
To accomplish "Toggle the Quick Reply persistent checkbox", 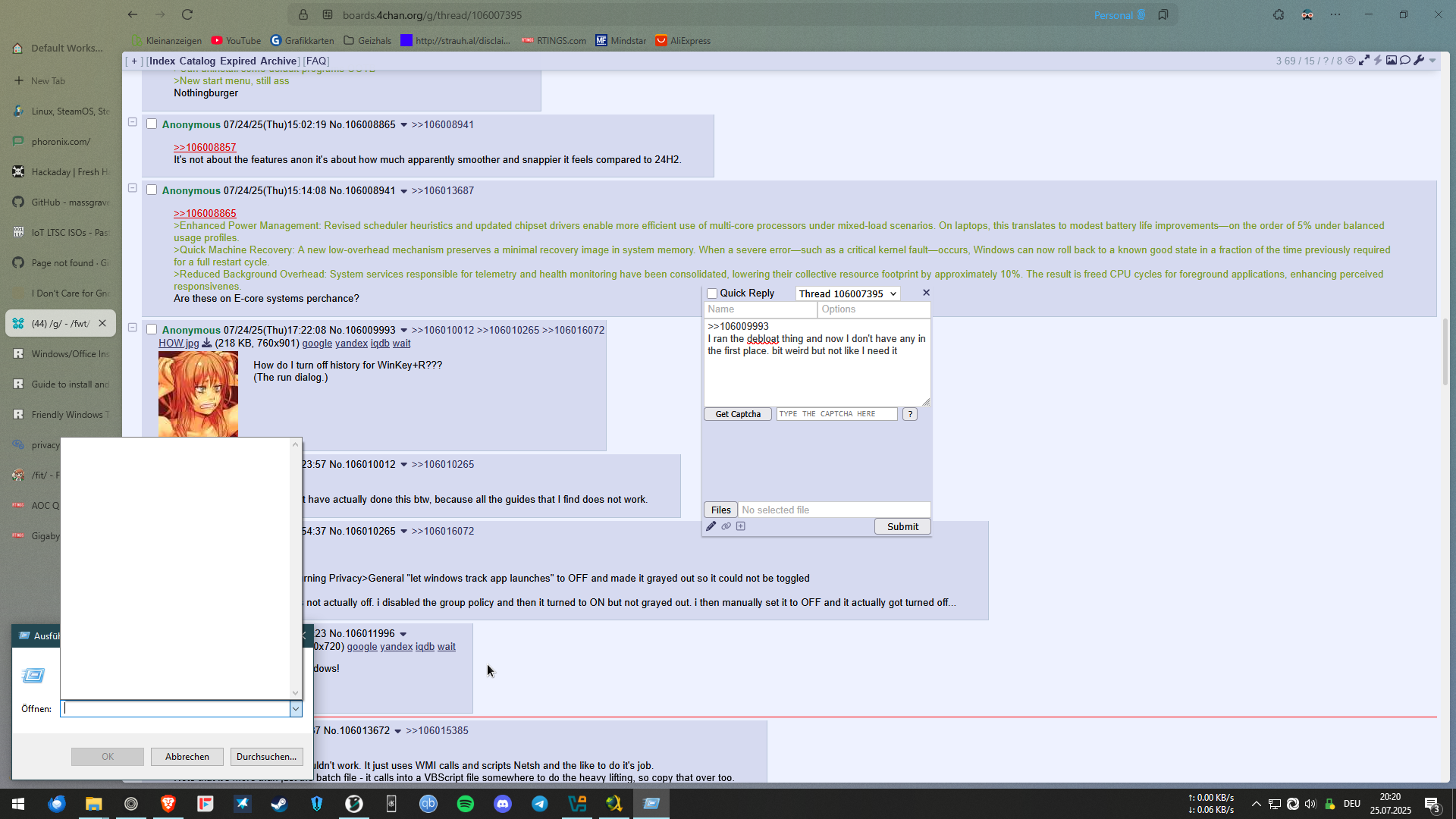I will [712, 293].
